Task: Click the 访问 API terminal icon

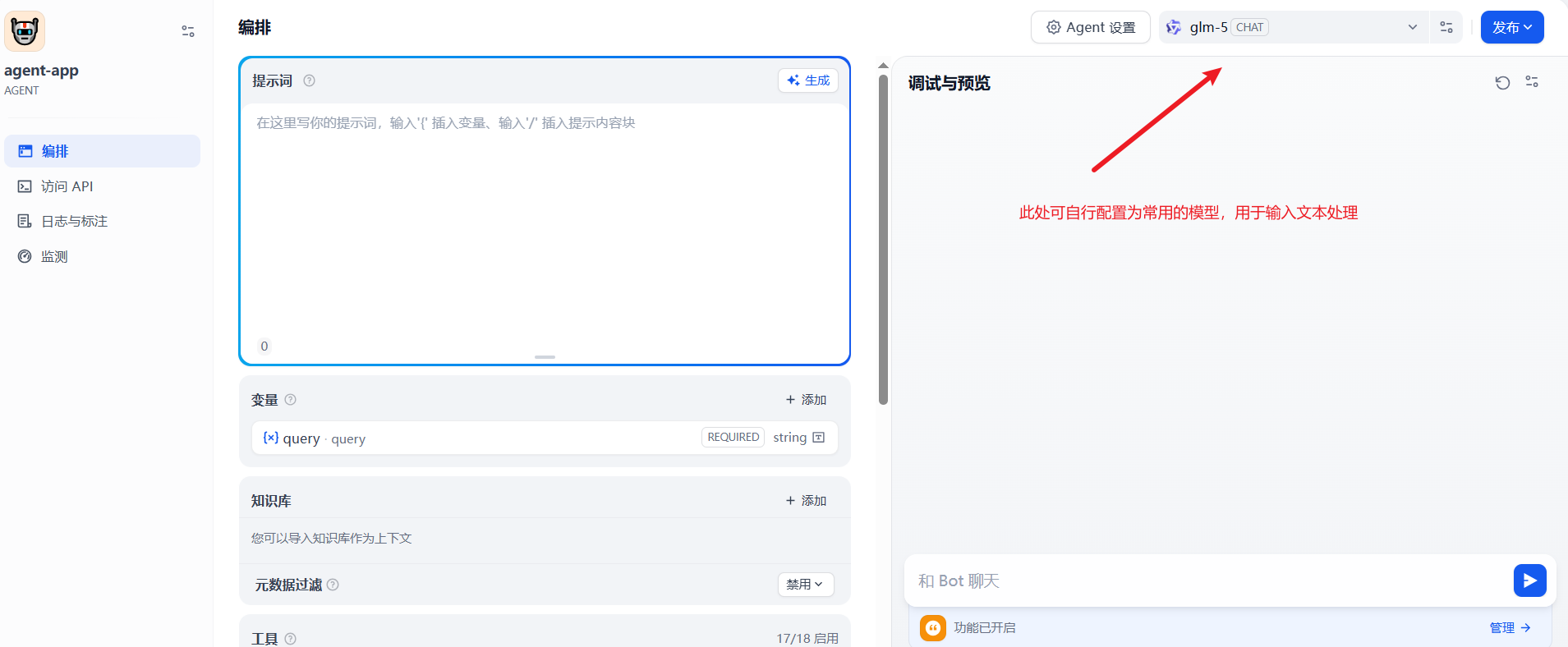Action: coord(25,186)
